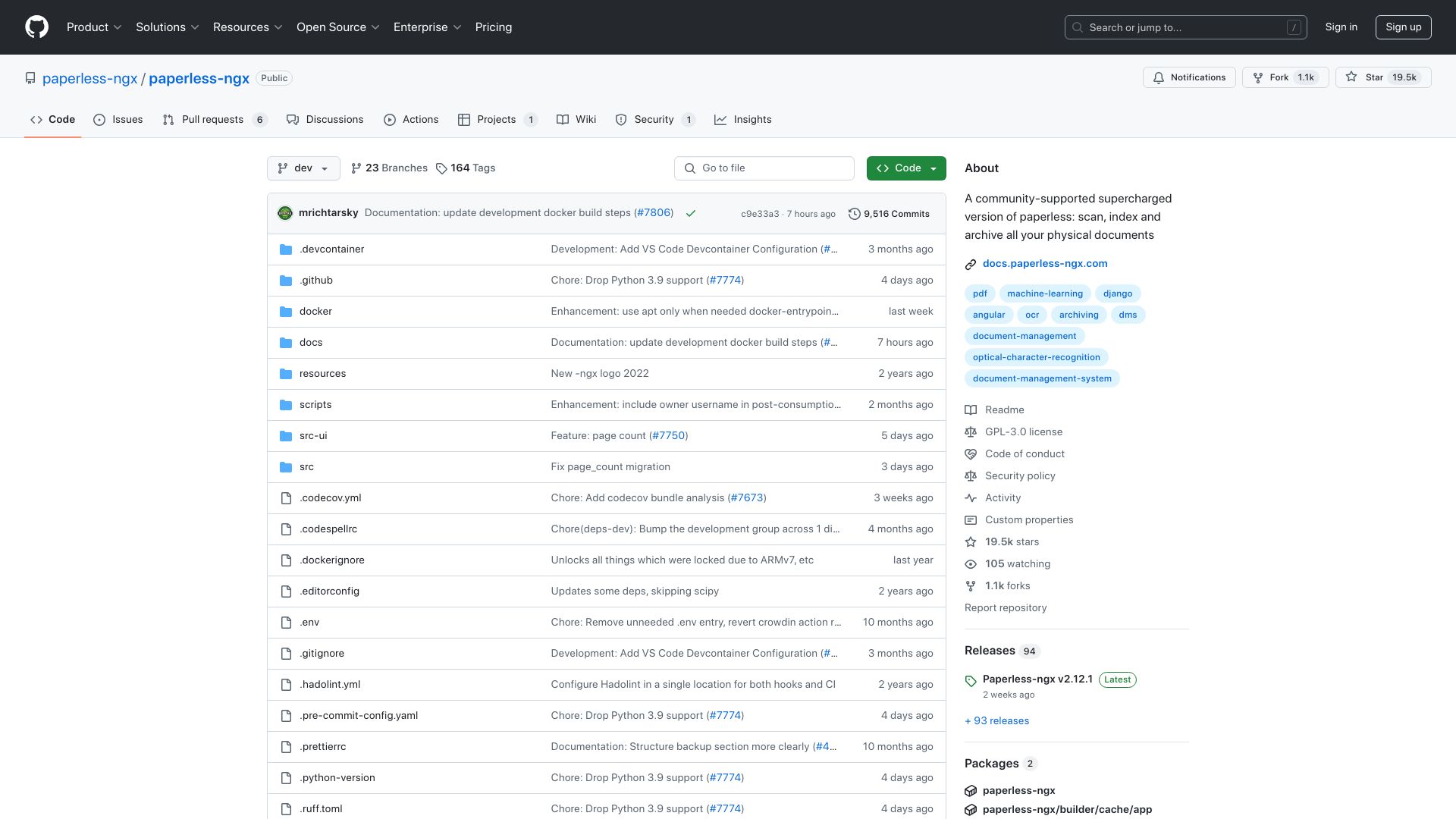Click the release tag icon beside v2.12.1
Viewport: 1456px width, 819px height.
click(x=971, y=681)
